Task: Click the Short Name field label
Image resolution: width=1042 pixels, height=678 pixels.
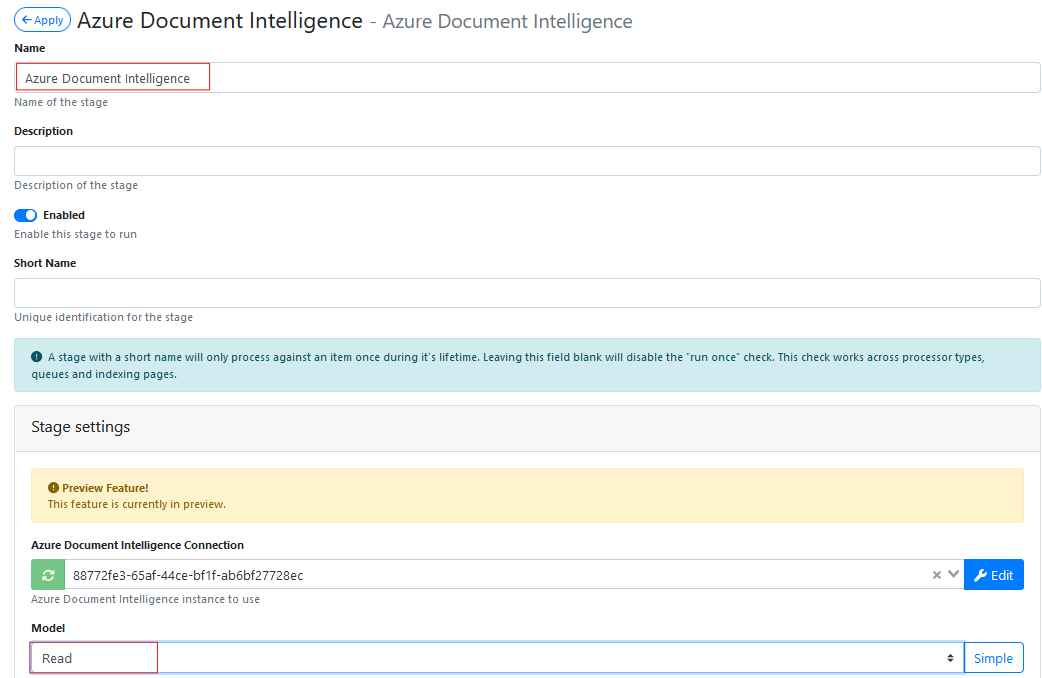Action: [45, 263]
